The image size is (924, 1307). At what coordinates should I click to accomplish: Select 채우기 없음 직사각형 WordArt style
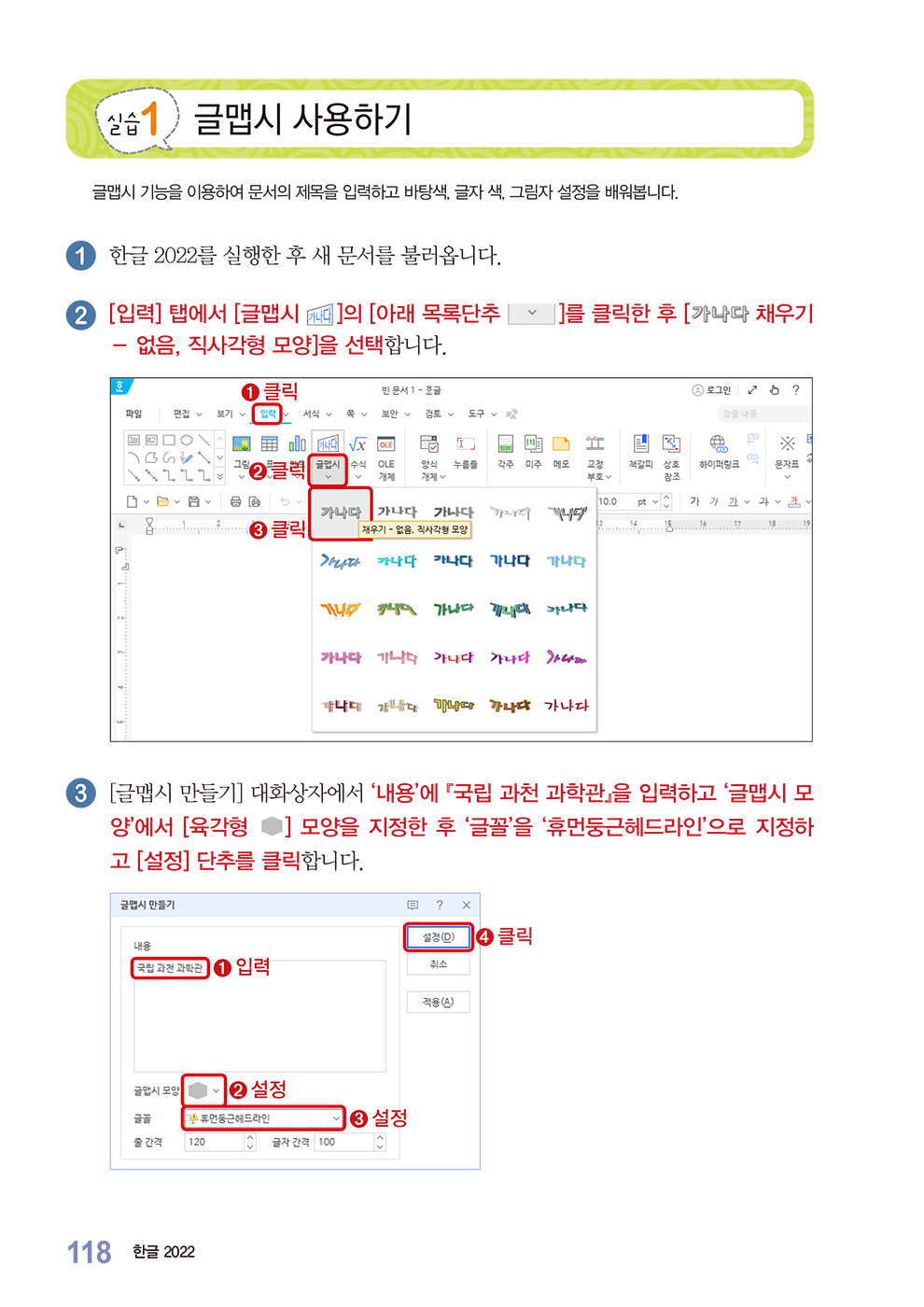coord(341,513)
